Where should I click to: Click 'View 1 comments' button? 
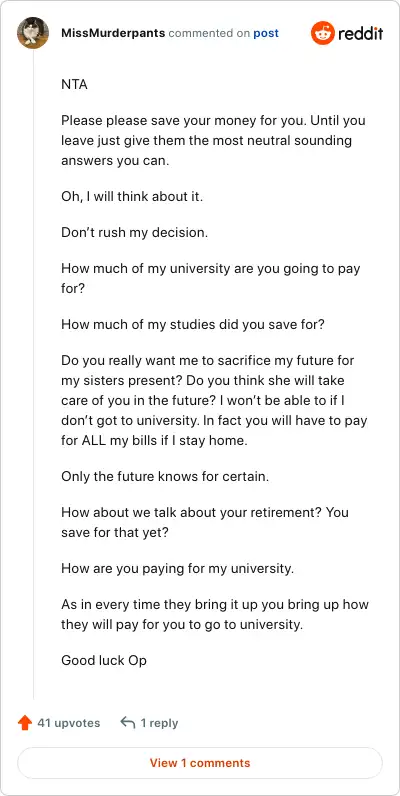click(x=200, y=762)
